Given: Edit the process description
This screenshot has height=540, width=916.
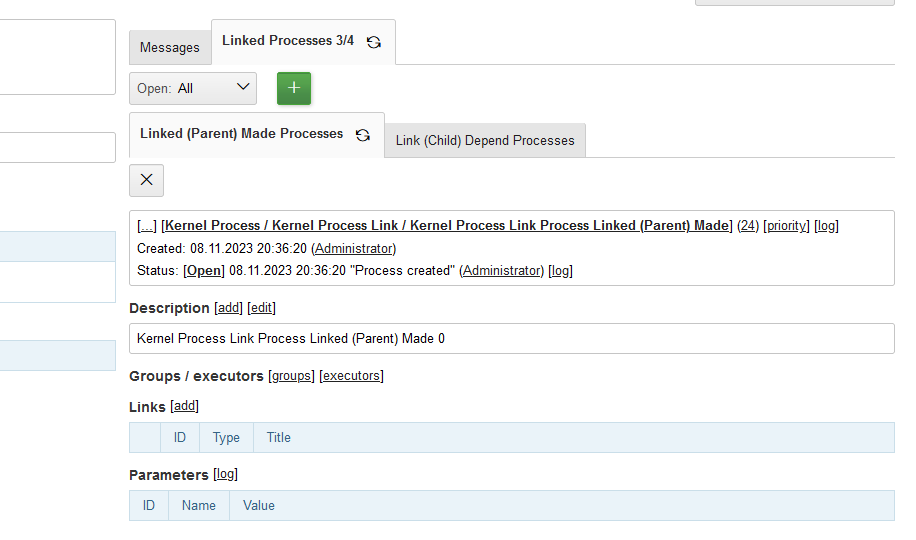Looking at the screenshot, I should click(x=261, y=308).
